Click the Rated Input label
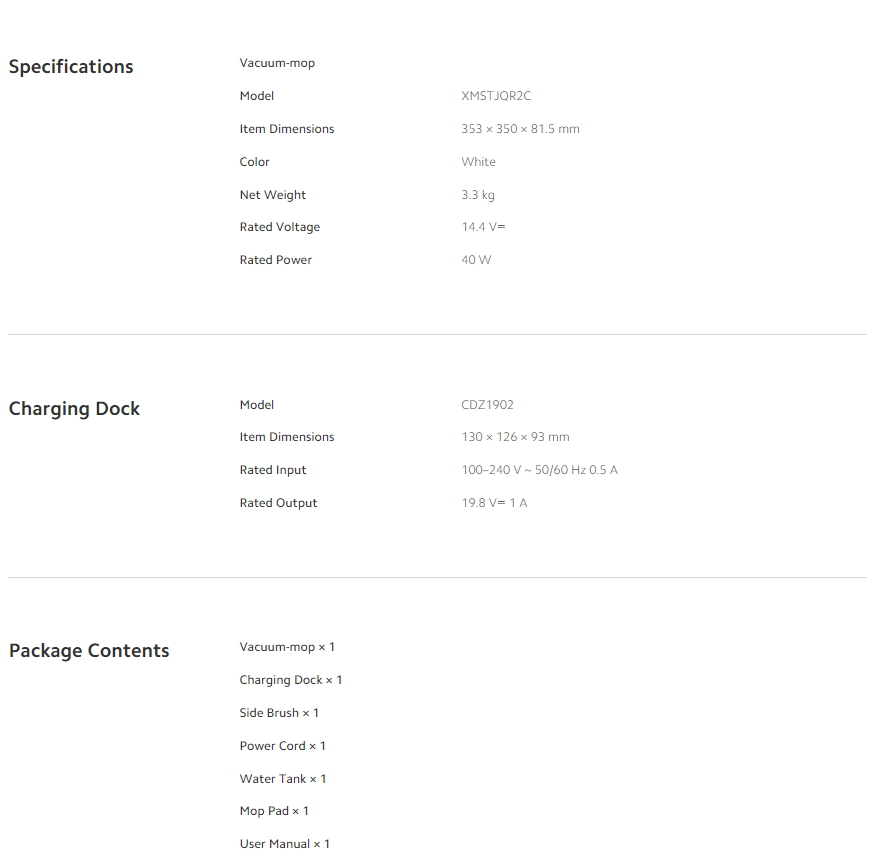This screenshot has height=854, width=870. 273,470
